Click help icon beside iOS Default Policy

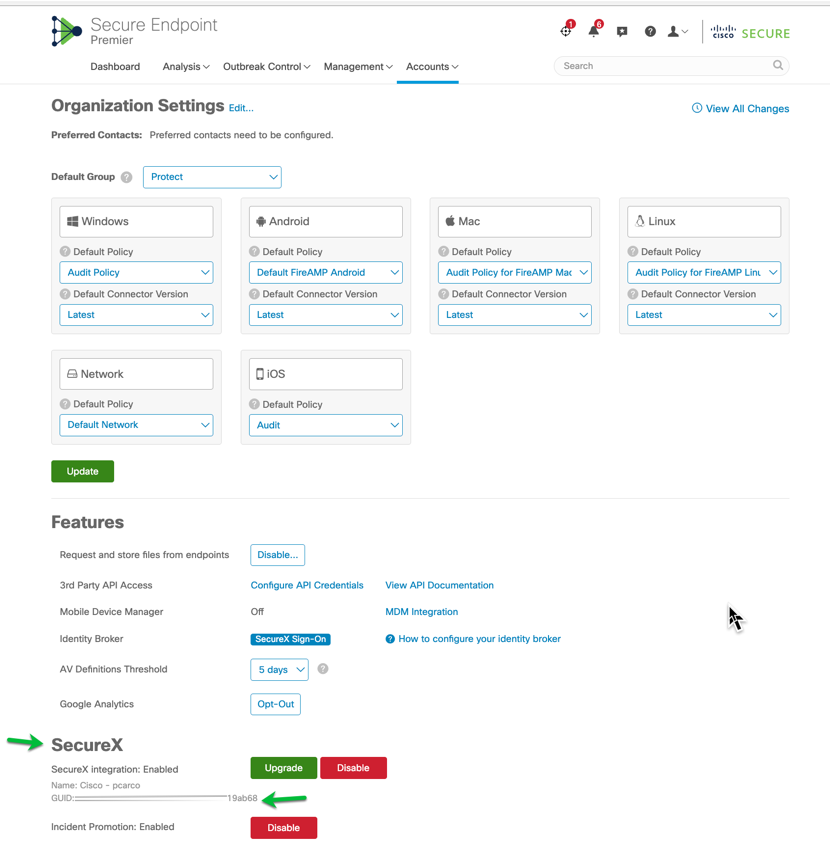click(254, 405)
